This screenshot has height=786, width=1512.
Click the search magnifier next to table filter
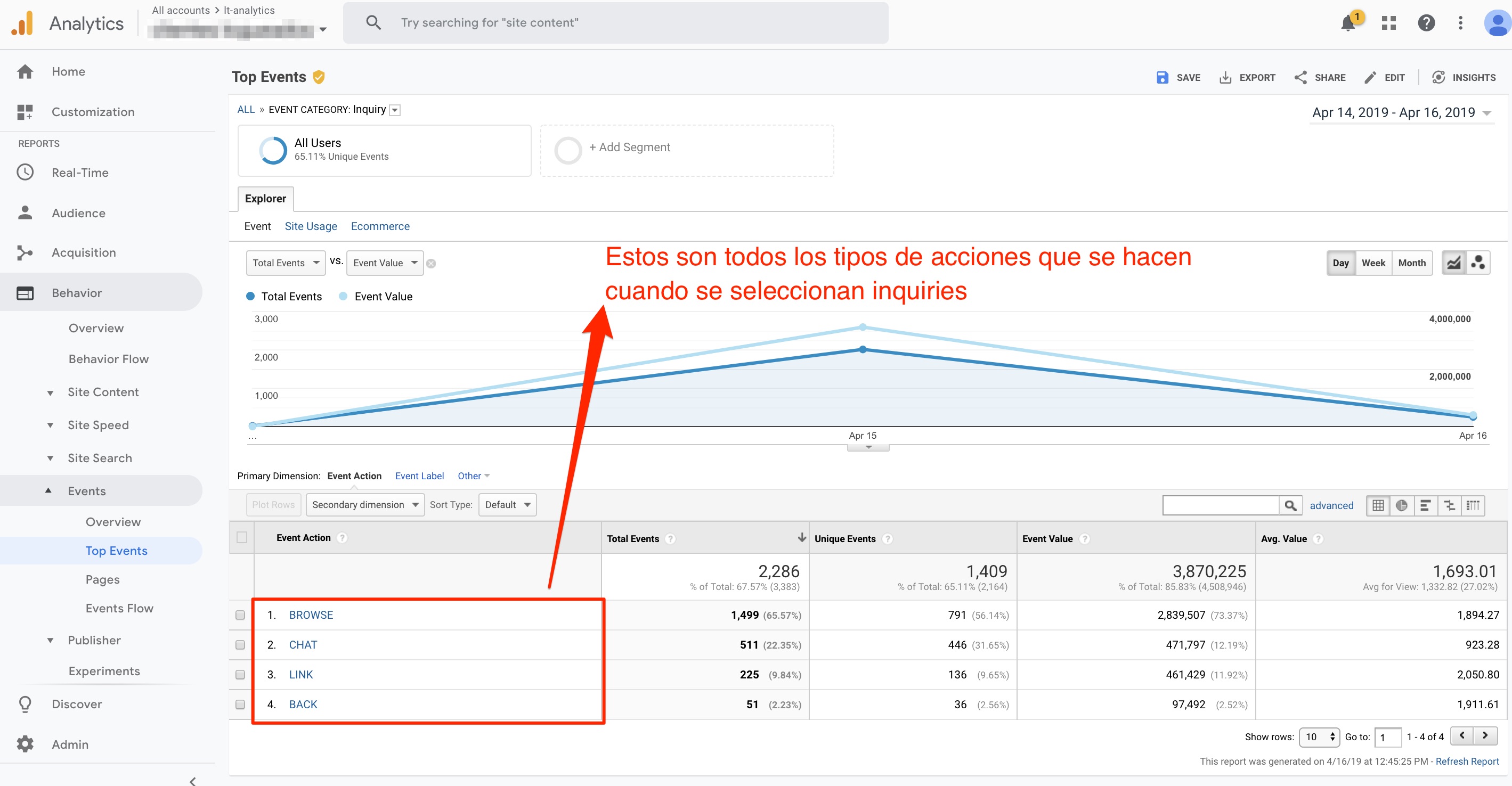click(x=1290, y=505)
